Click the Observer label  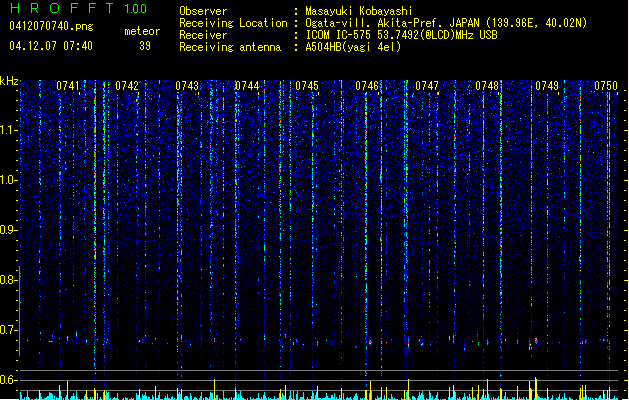[x=203, y=11]
